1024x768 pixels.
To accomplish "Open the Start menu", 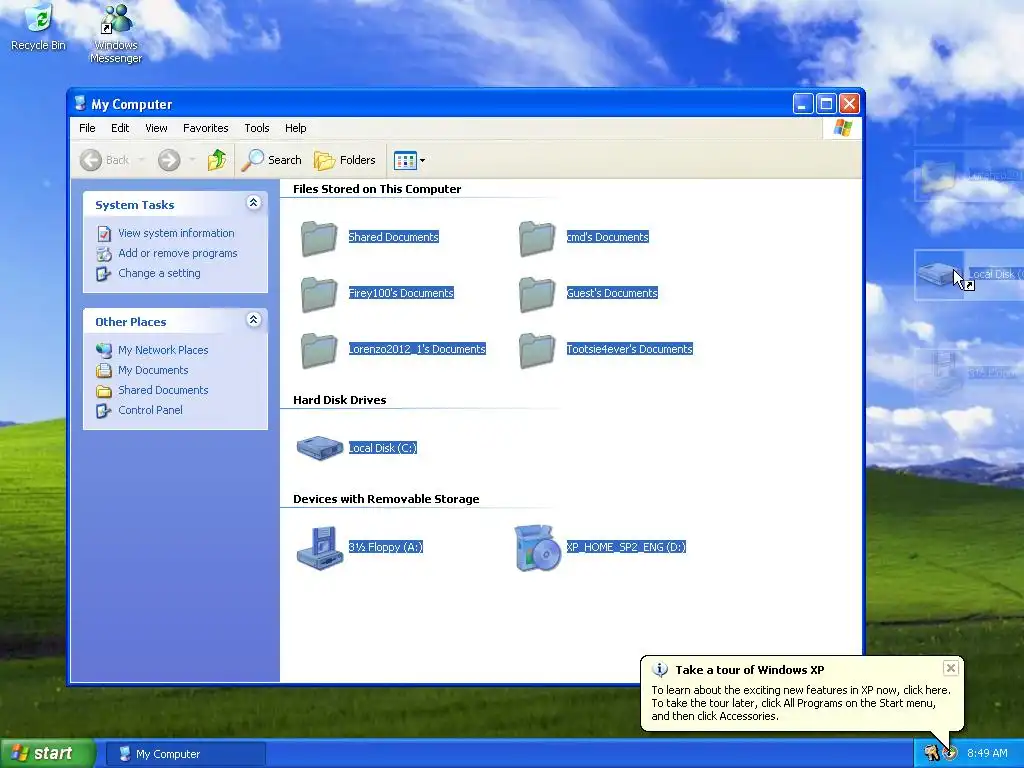I will (x=47, y=754).
